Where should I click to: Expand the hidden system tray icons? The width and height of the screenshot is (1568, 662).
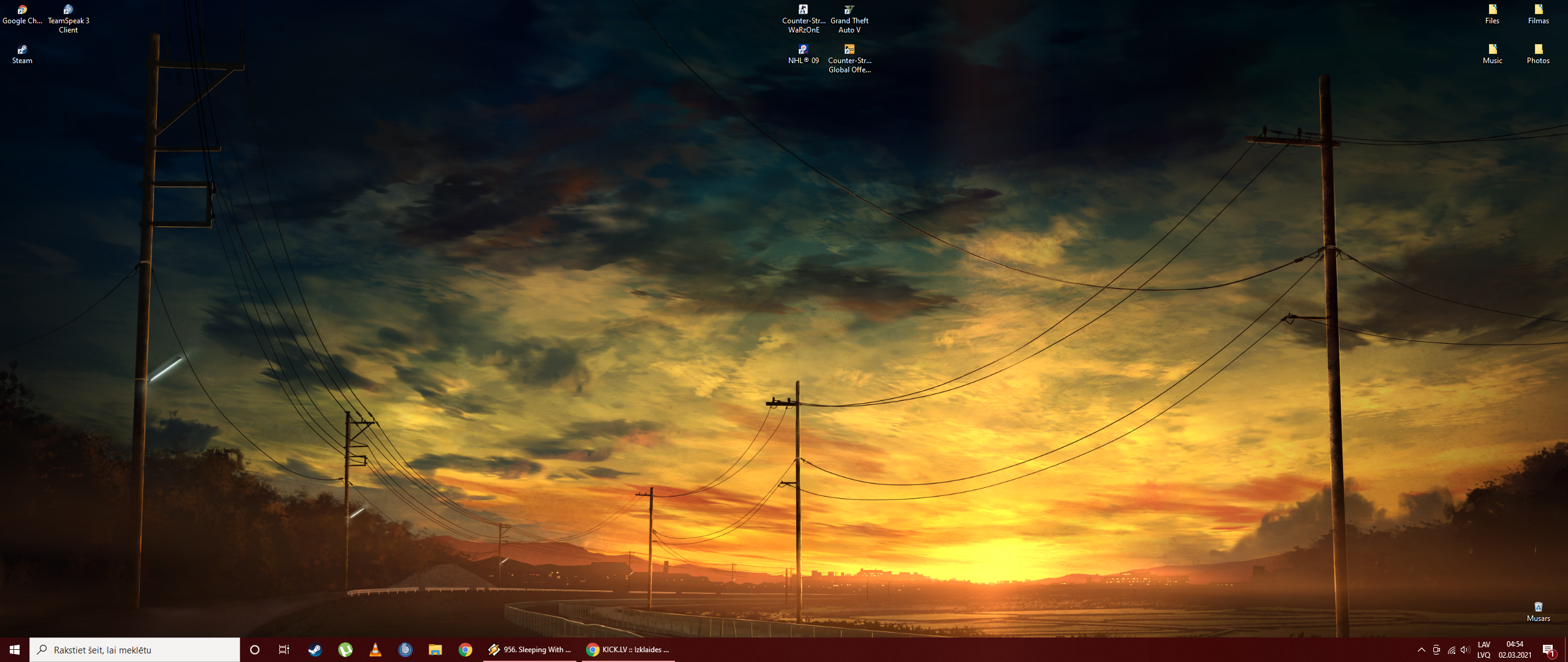click(1421, 650)
